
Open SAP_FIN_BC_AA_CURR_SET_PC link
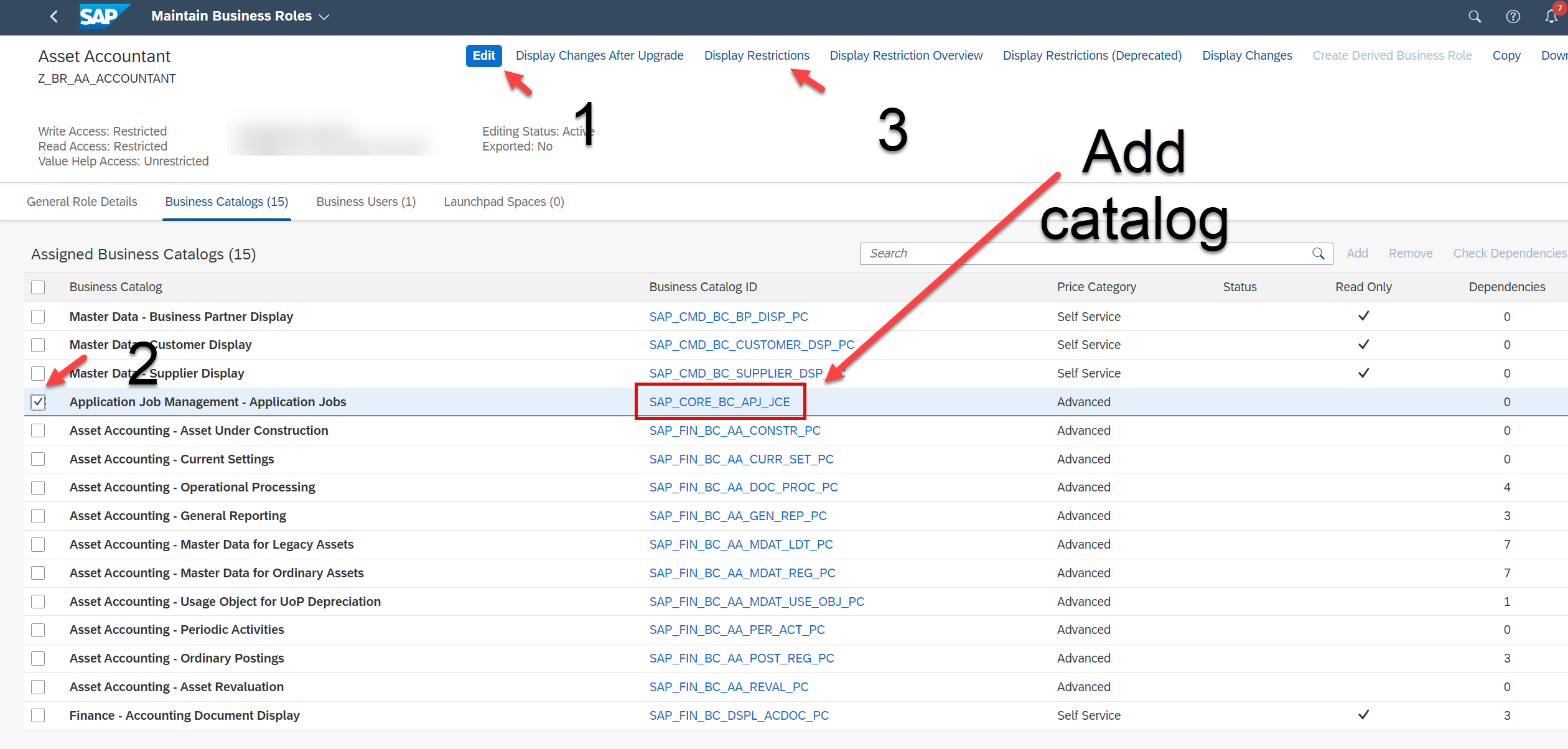(741, 459)
